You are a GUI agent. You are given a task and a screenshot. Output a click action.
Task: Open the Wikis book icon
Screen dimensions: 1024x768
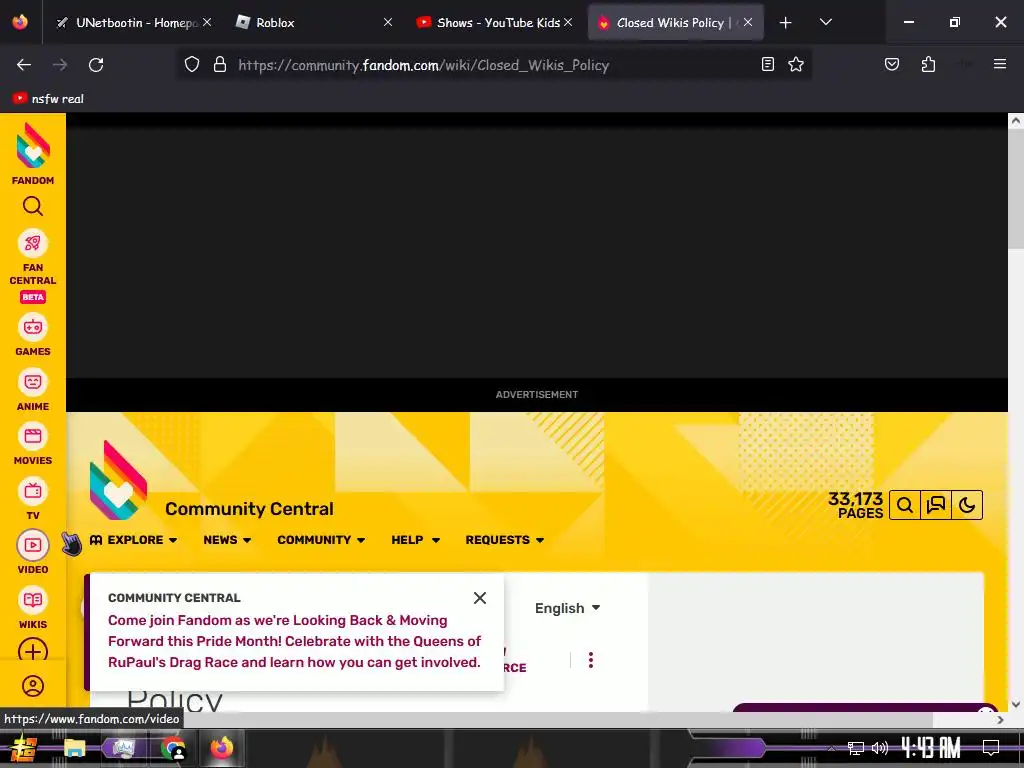(x=33, y=600)
